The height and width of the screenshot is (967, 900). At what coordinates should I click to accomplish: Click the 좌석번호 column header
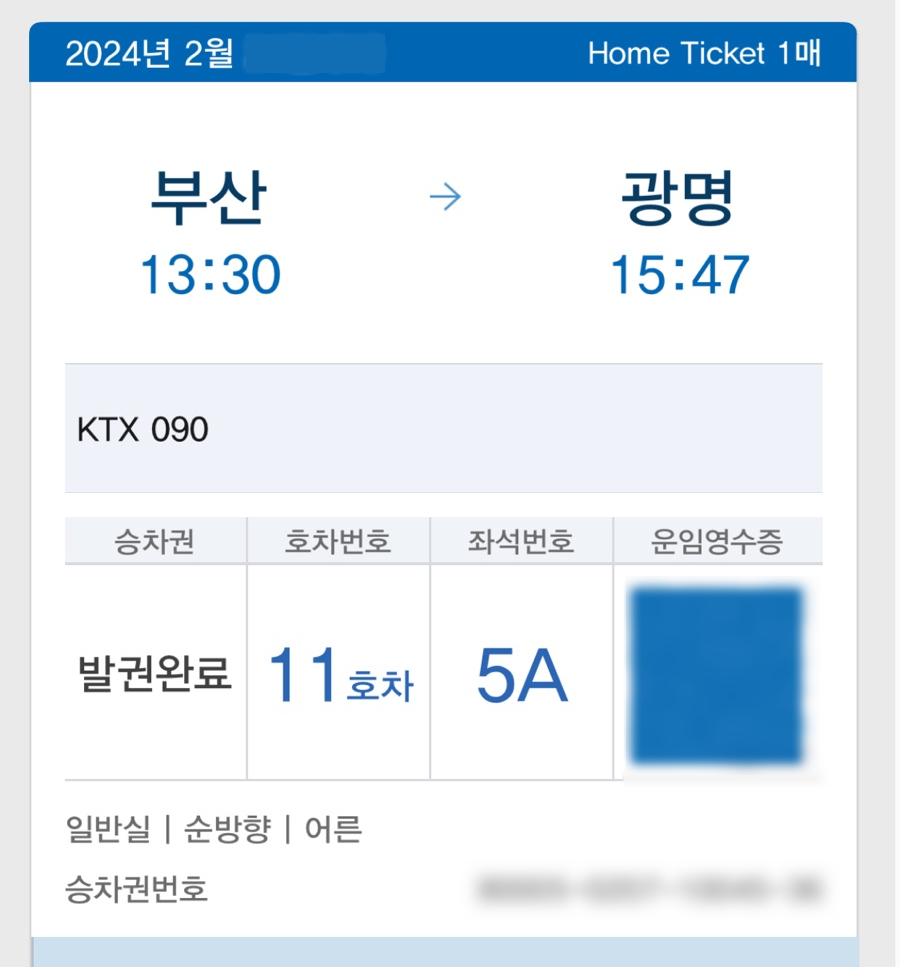click(x=521, y=542)
